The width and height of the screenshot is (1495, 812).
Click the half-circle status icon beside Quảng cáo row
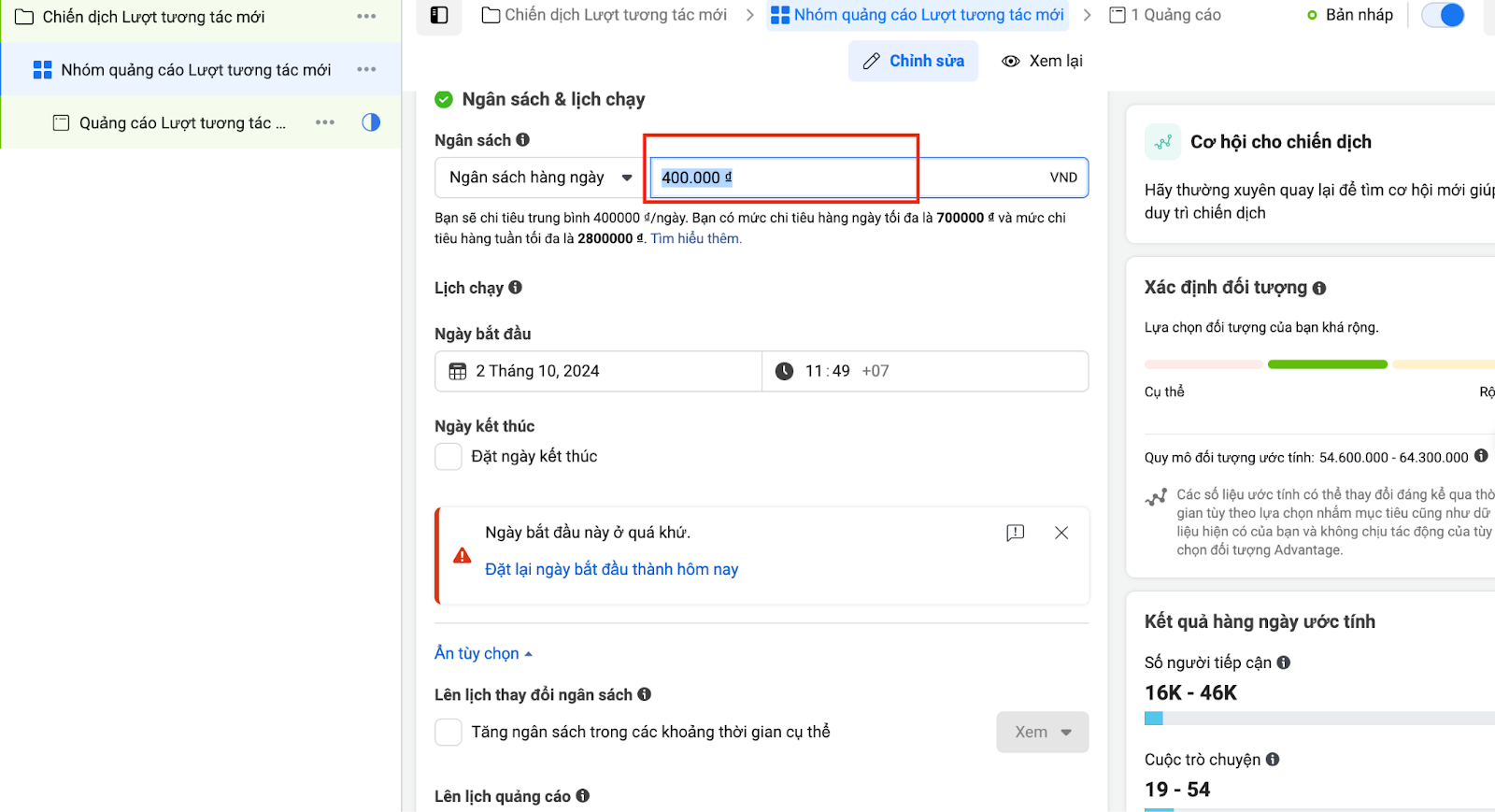(x=371, y=122)
